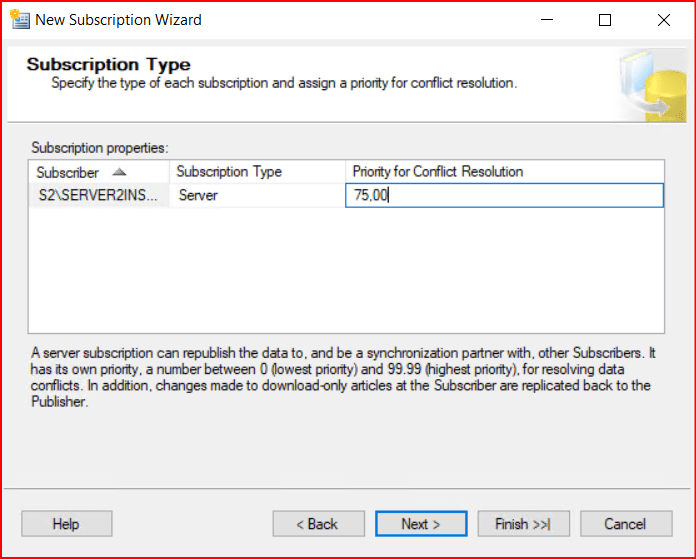Click the sort arrow in the Subscriber header
This screenshot has height=559, width=696.
(x=119, y=172)
